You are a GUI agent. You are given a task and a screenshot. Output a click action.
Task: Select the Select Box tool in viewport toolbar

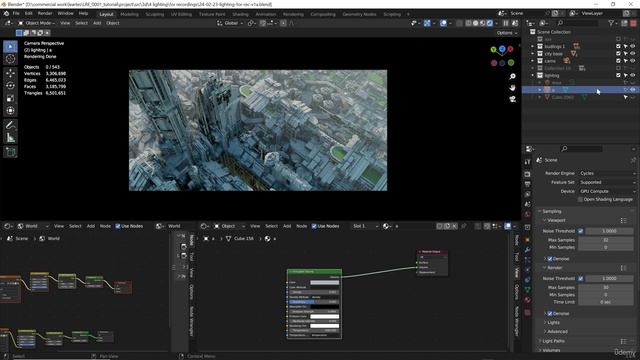[10, 47]
